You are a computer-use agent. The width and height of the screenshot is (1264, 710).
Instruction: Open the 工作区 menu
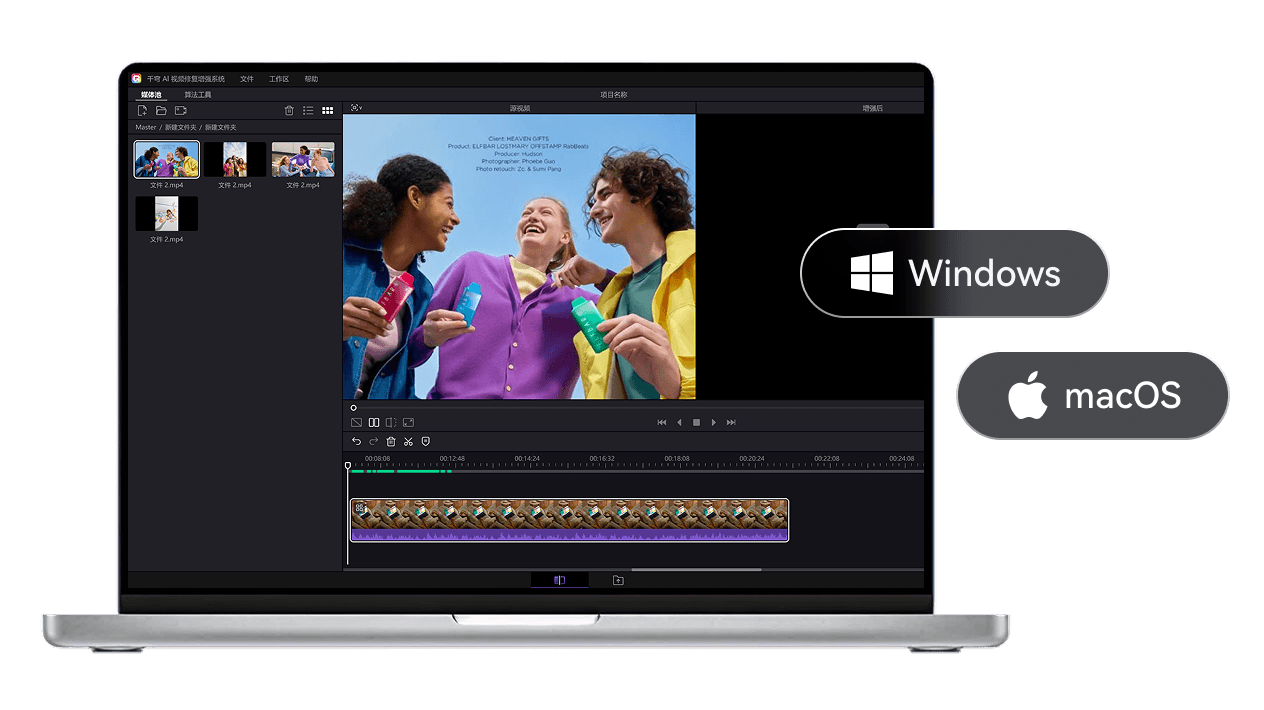[x=279, y=79]
